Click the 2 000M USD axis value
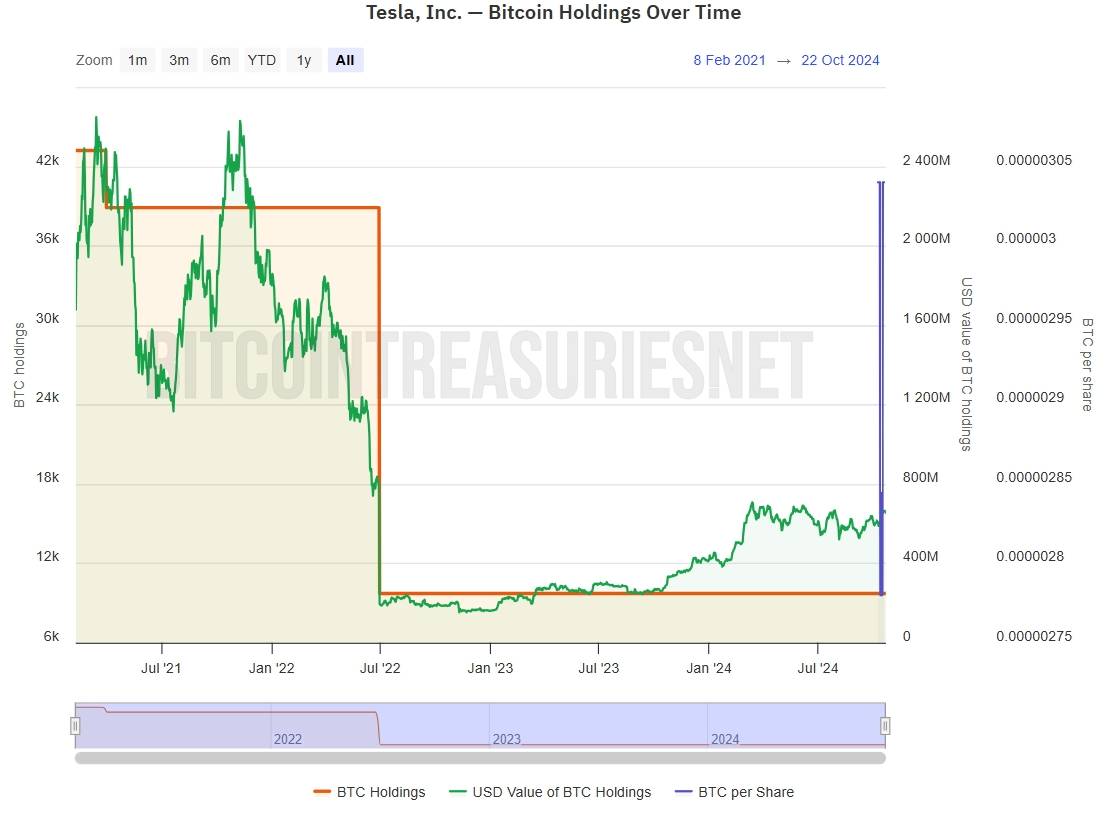This screenshot has height=828, width=1108. pos(926,239)
